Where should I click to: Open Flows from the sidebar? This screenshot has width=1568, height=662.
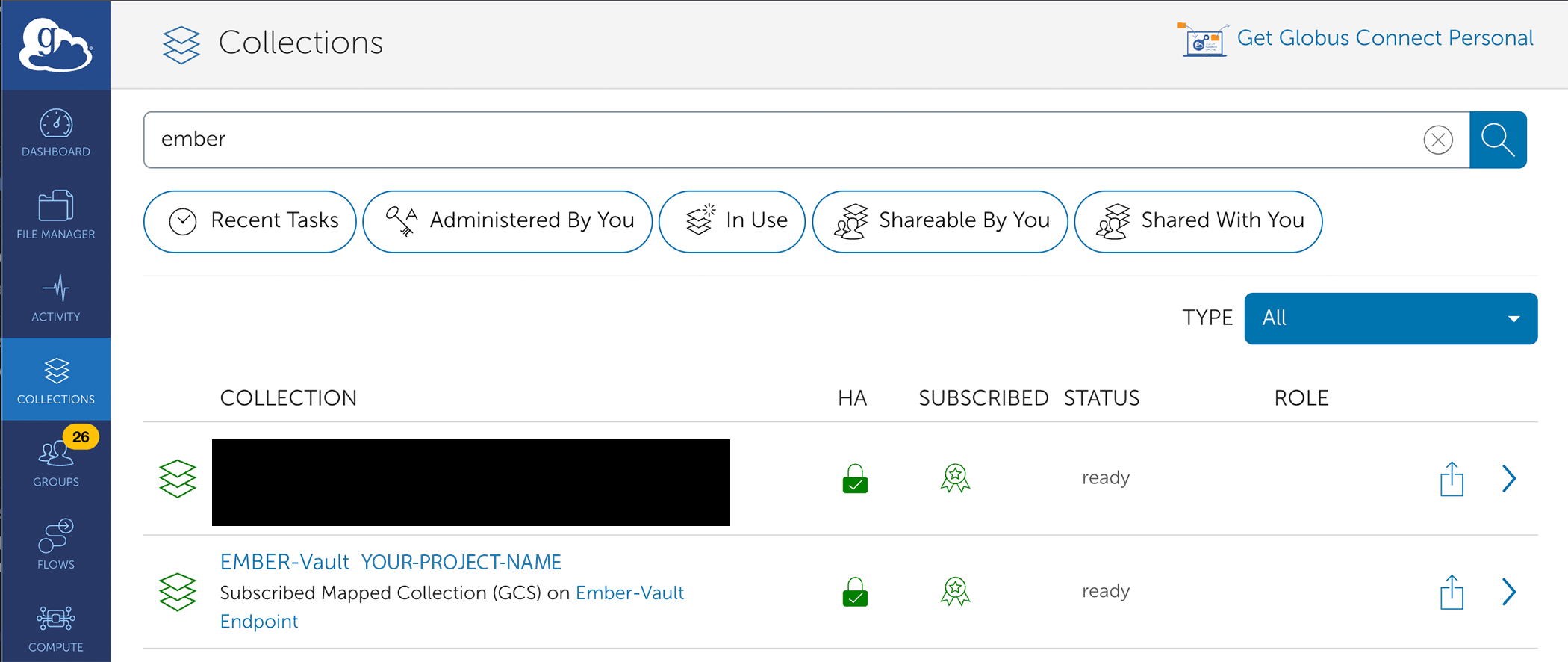56,545
